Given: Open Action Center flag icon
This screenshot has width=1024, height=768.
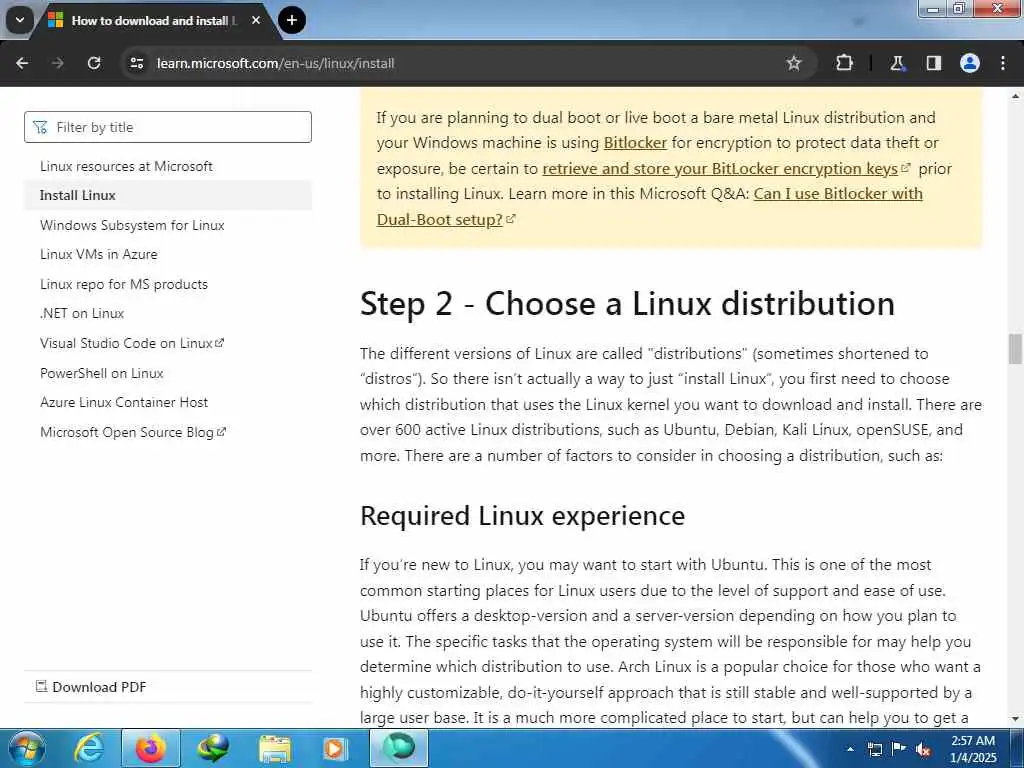Looking at the screenshot, I should pos(899,749).
